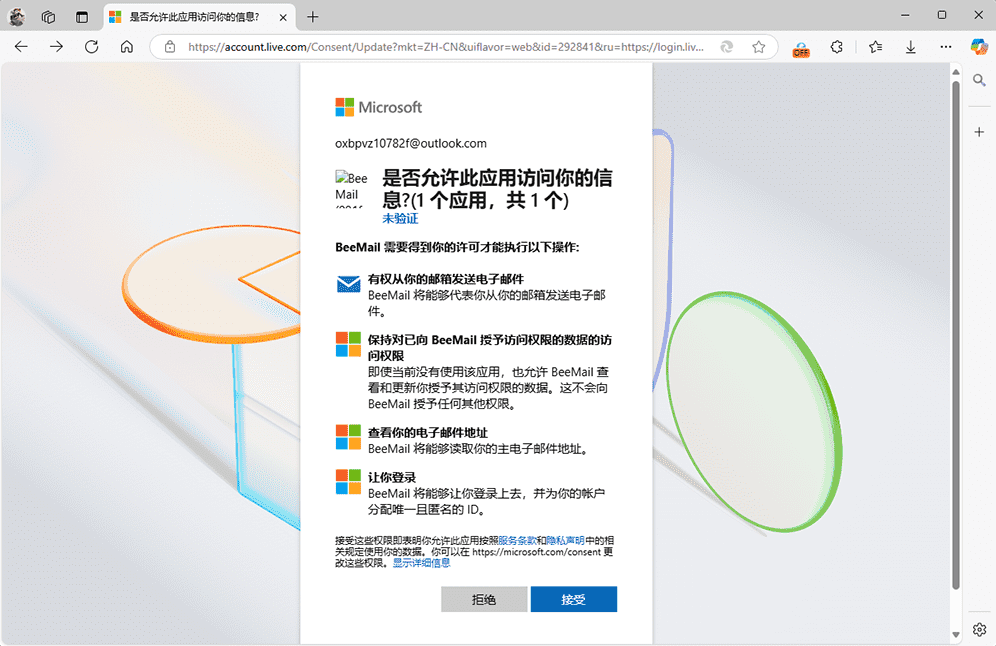
Task: Click the scrollbar up arrow
Action: (956, 72)
